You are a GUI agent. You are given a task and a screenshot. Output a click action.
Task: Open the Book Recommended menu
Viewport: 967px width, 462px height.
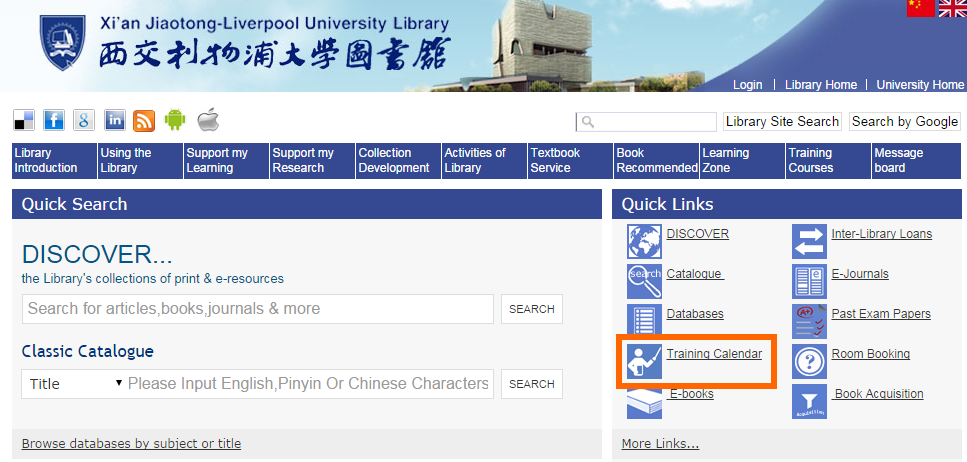[x=657, y=161]
